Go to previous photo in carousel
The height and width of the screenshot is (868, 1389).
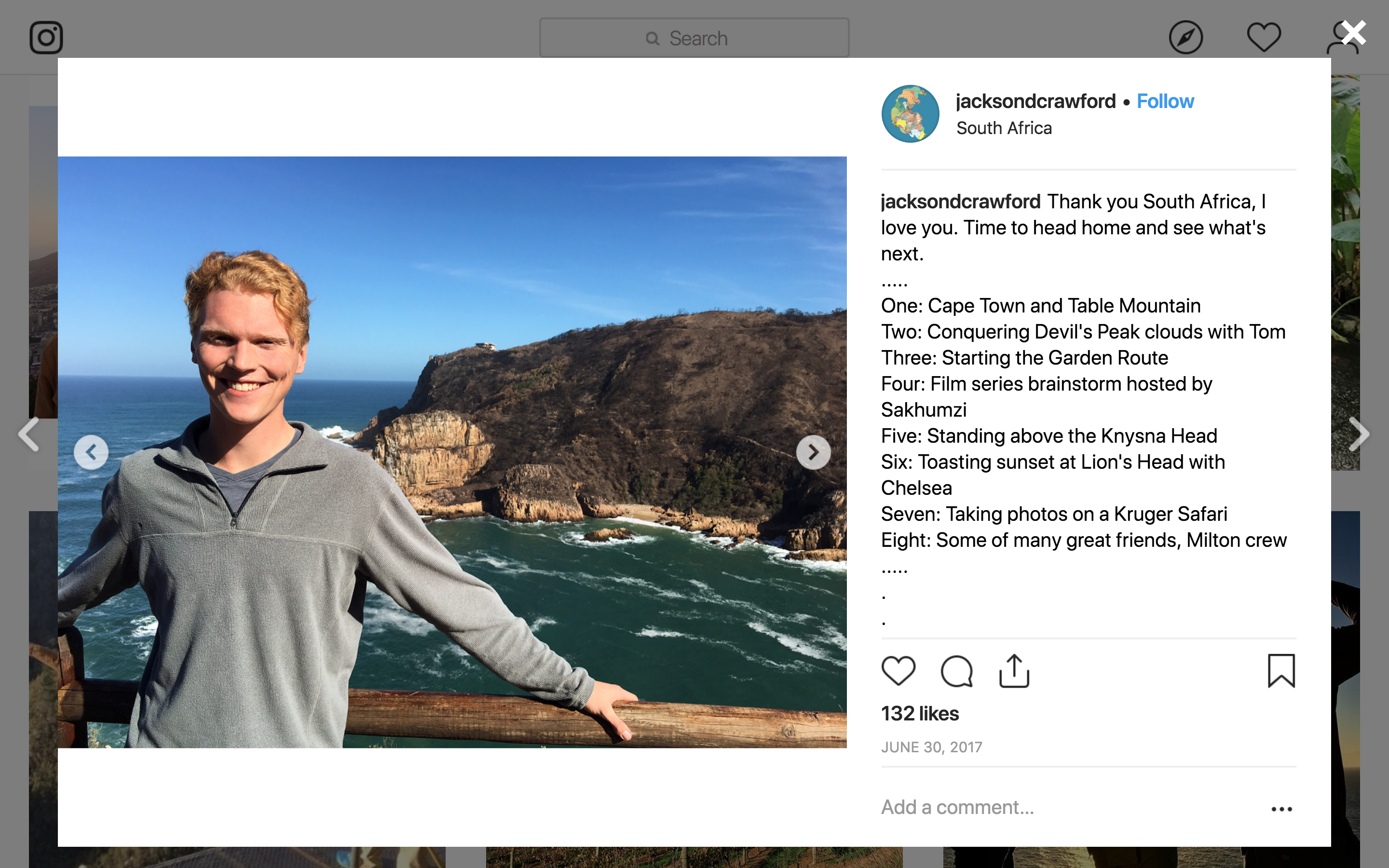coord(91,452)
